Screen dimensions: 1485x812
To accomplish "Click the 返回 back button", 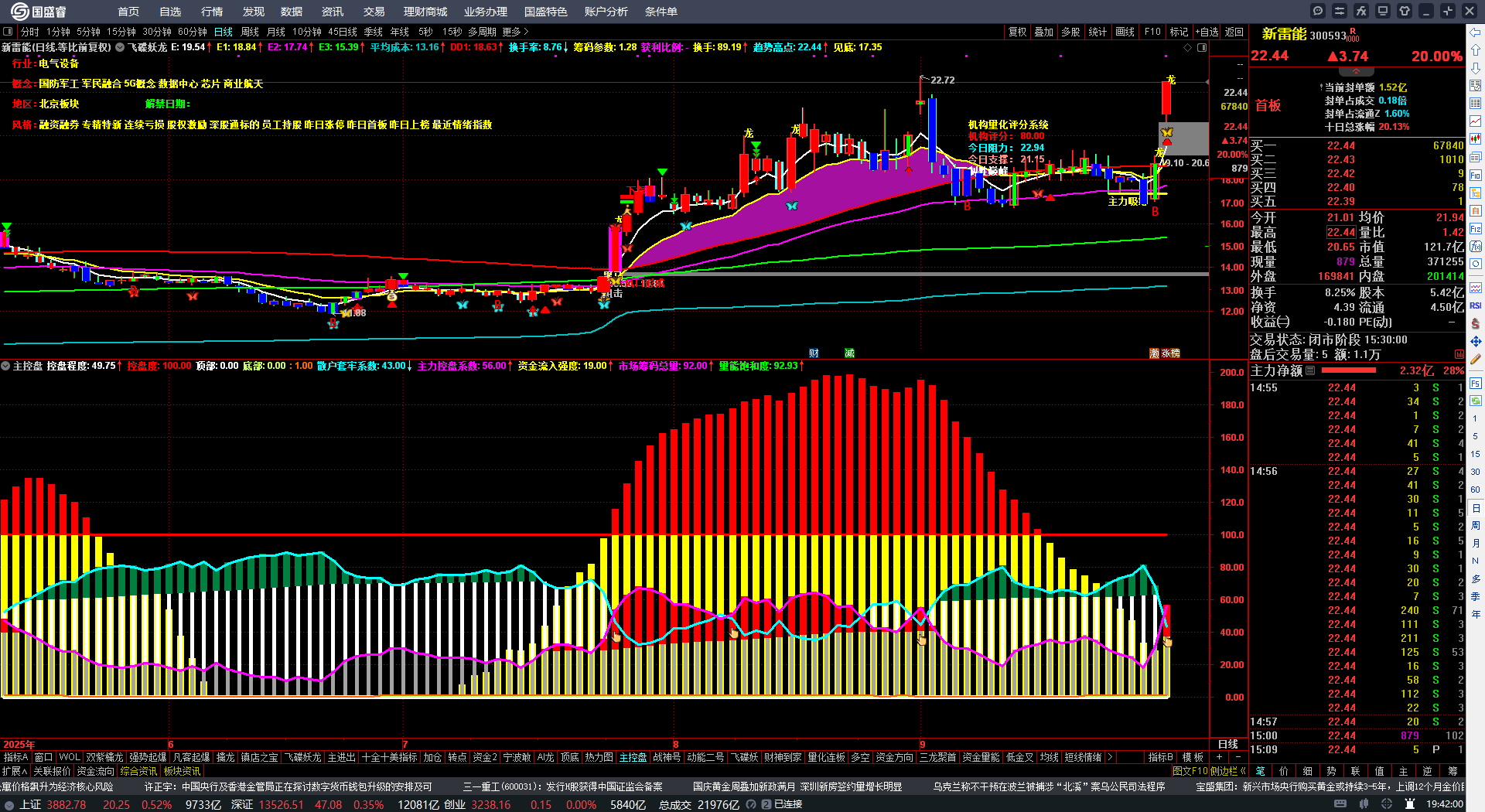I will (x=1234, y=32).
